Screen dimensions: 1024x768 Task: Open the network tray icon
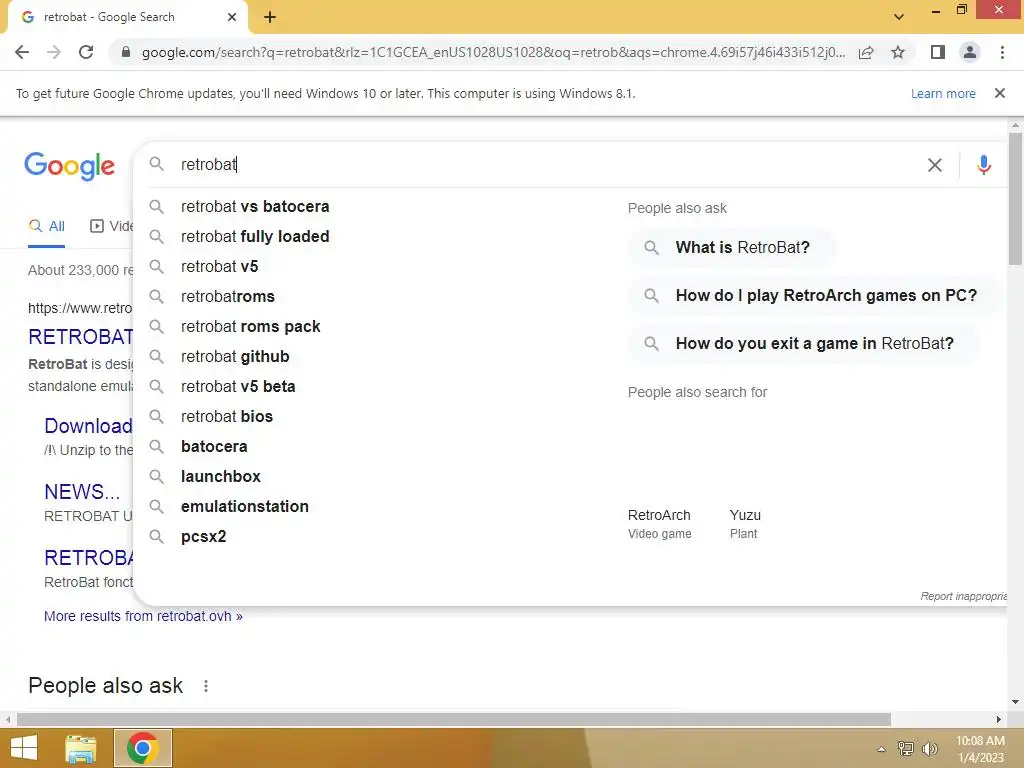pyautogui.click(x=906, y=748)
